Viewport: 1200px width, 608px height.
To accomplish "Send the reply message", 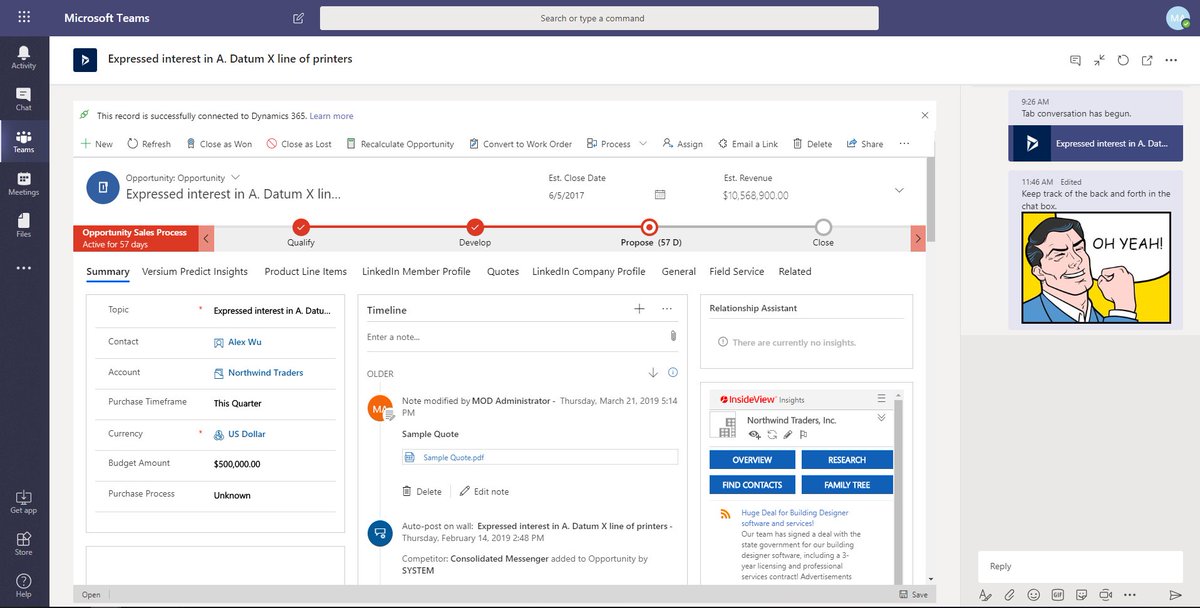I will click(x=1176, y=594).
